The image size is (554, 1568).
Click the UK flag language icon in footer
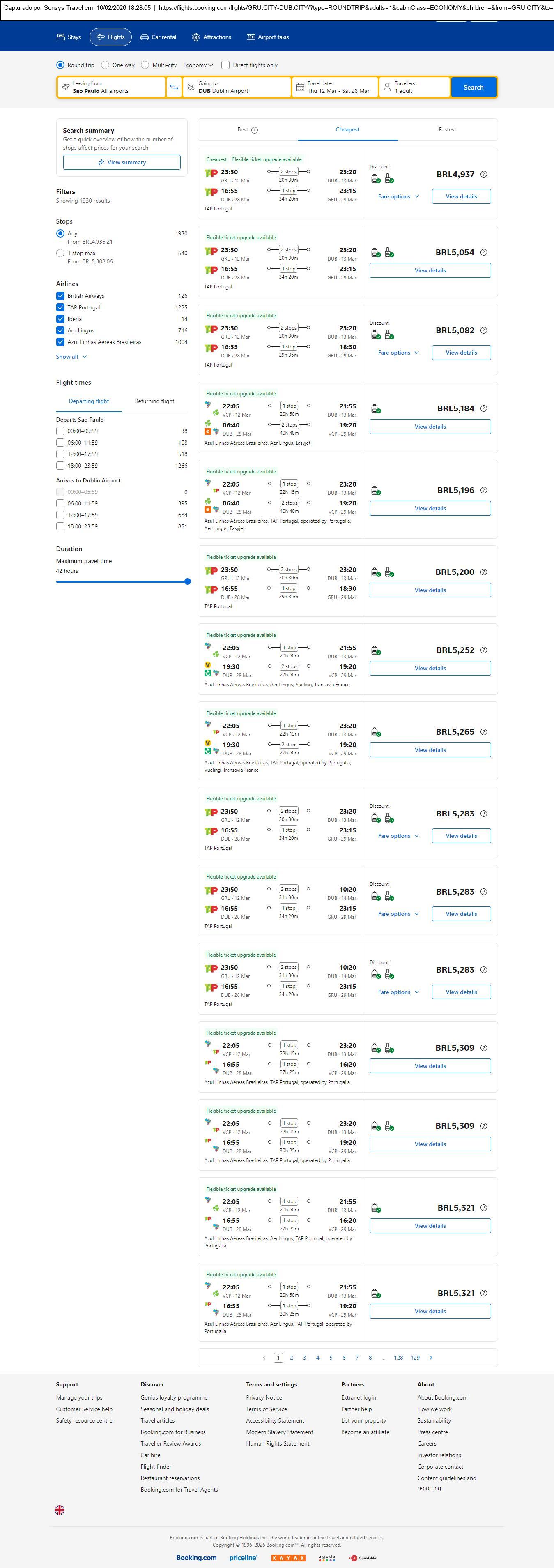60,1510
